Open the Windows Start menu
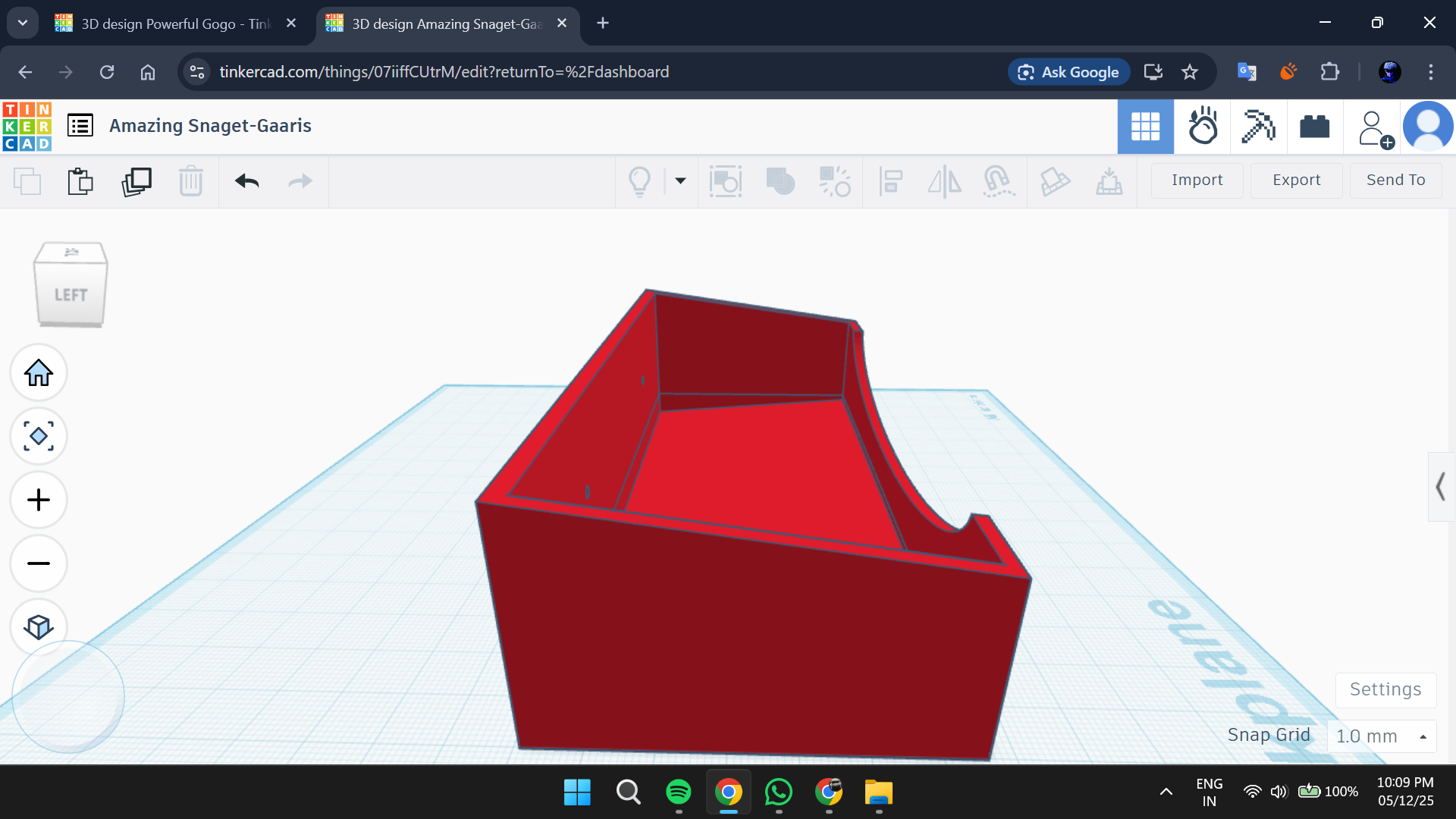The height and width of the screenshot is (819, 1456). point(577,792)
